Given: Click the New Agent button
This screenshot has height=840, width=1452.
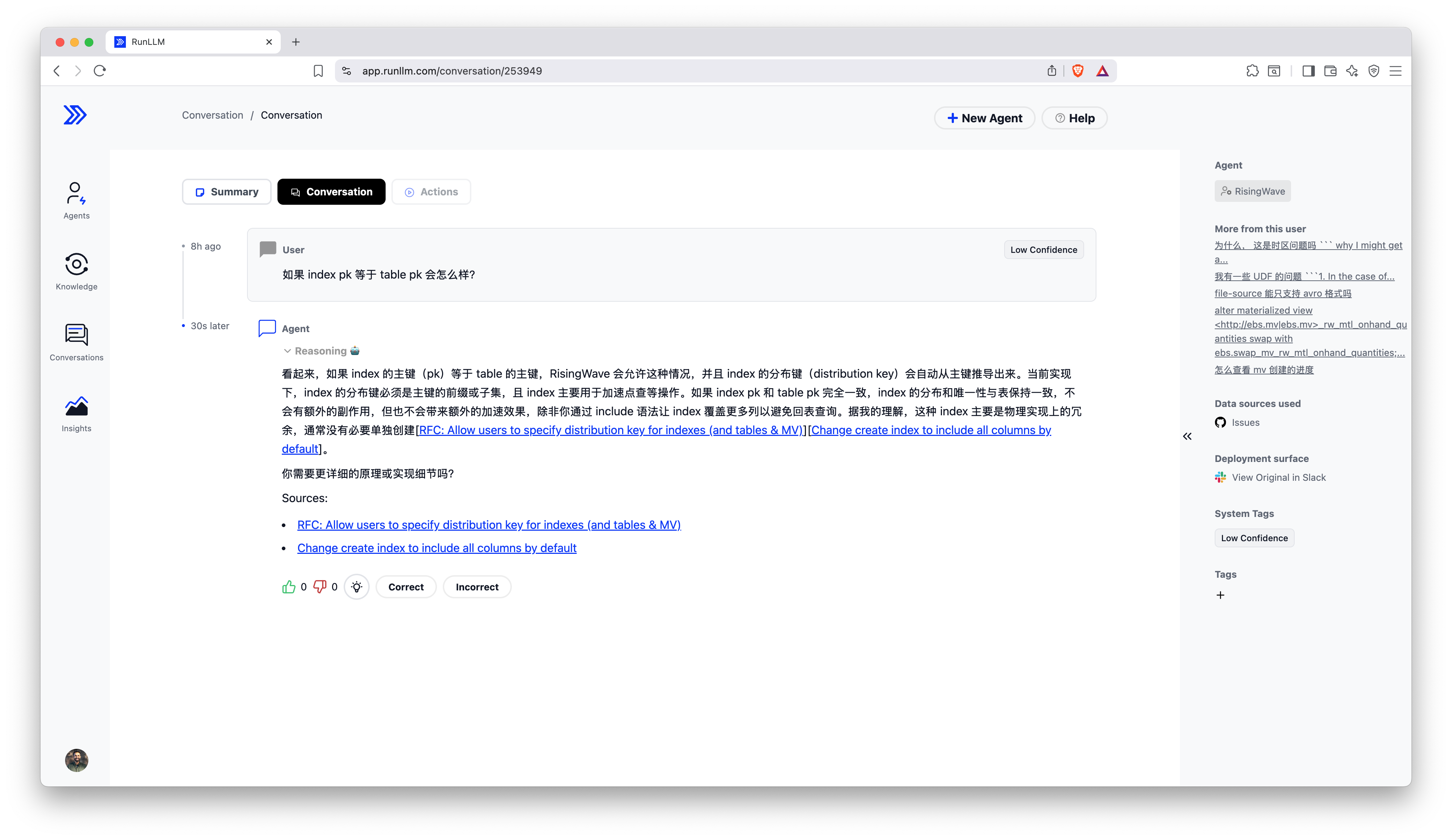Looking at the screenshot, I should click(x=984, y=118).
